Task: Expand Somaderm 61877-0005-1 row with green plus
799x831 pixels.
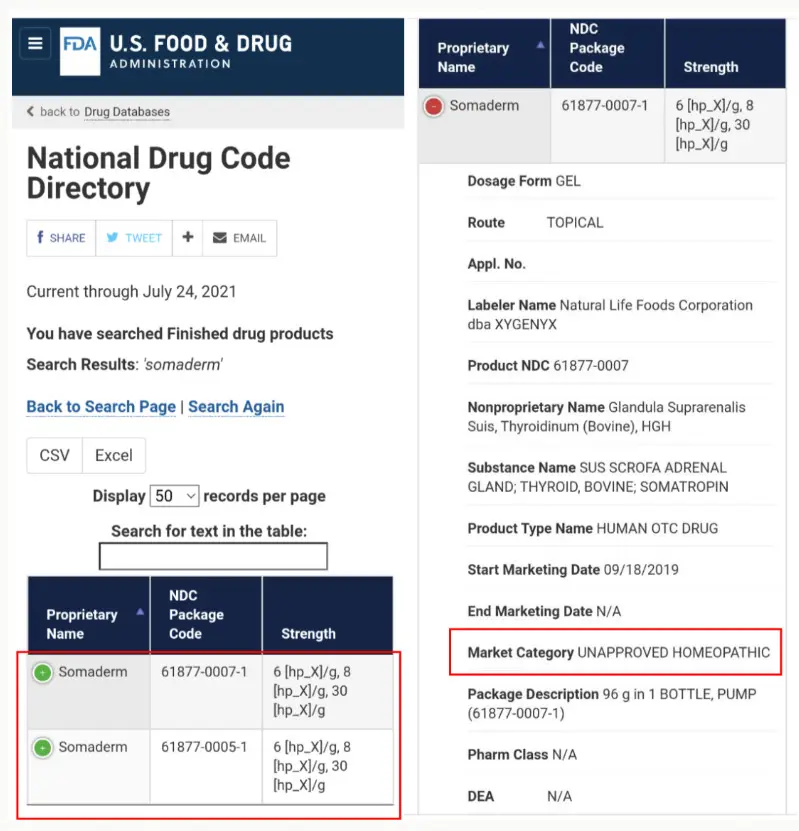Action: click(x=42, y=748)
